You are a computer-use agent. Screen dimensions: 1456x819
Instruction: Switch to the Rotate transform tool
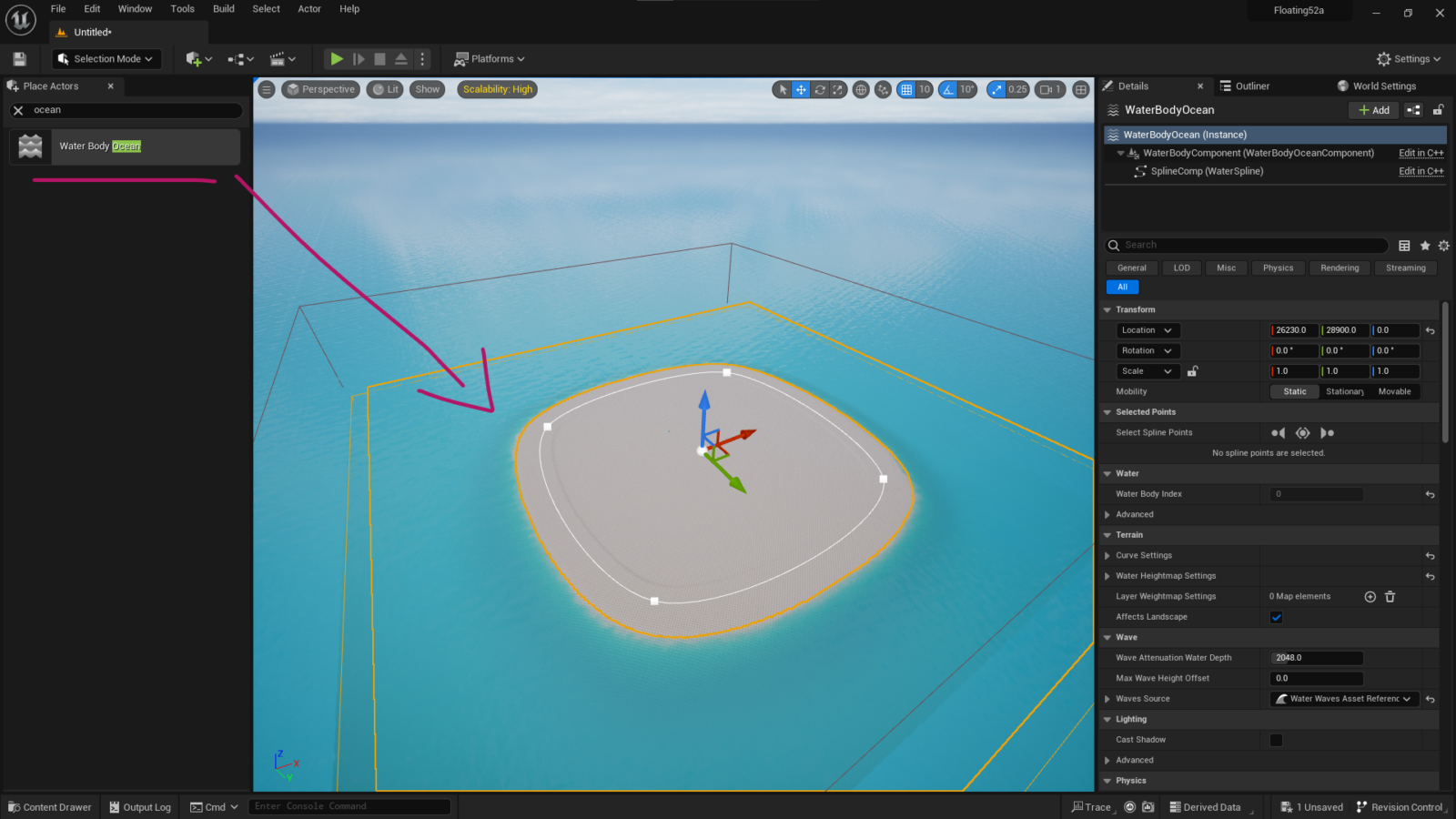pos(820,89)
